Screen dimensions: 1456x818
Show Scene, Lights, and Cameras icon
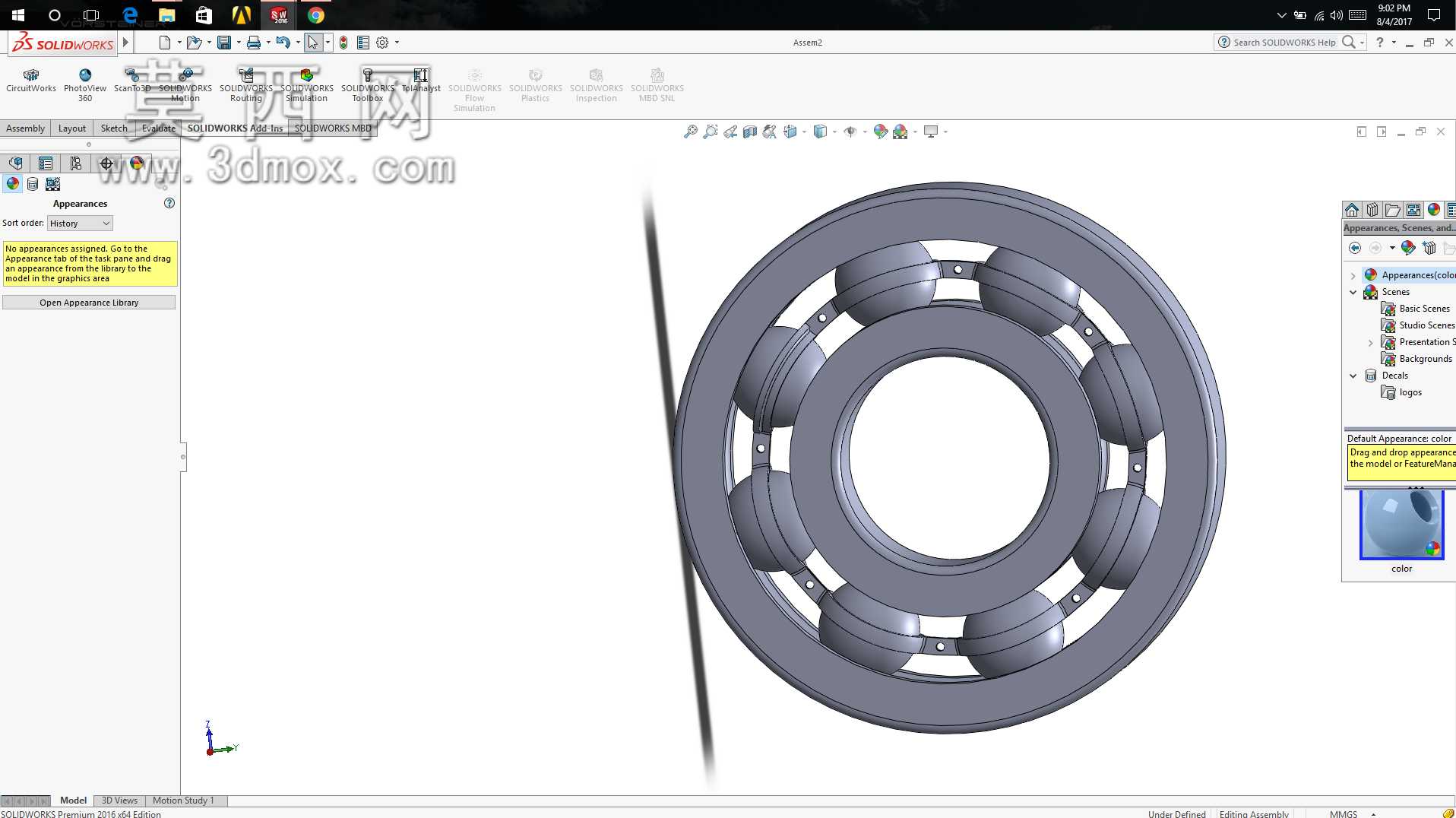click(x=52, y=184)
